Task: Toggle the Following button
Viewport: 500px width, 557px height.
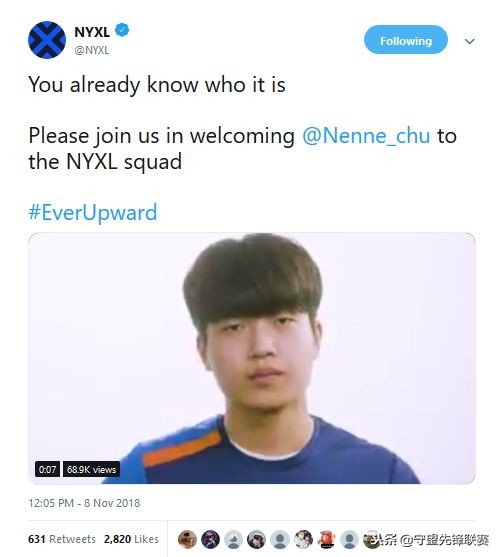Action: 406,40
